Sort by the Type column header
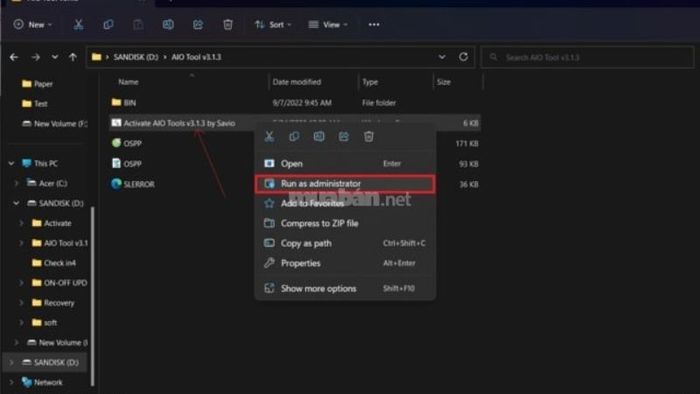Image resolution: width=700 pixels, height=394 pixels. 370,82
